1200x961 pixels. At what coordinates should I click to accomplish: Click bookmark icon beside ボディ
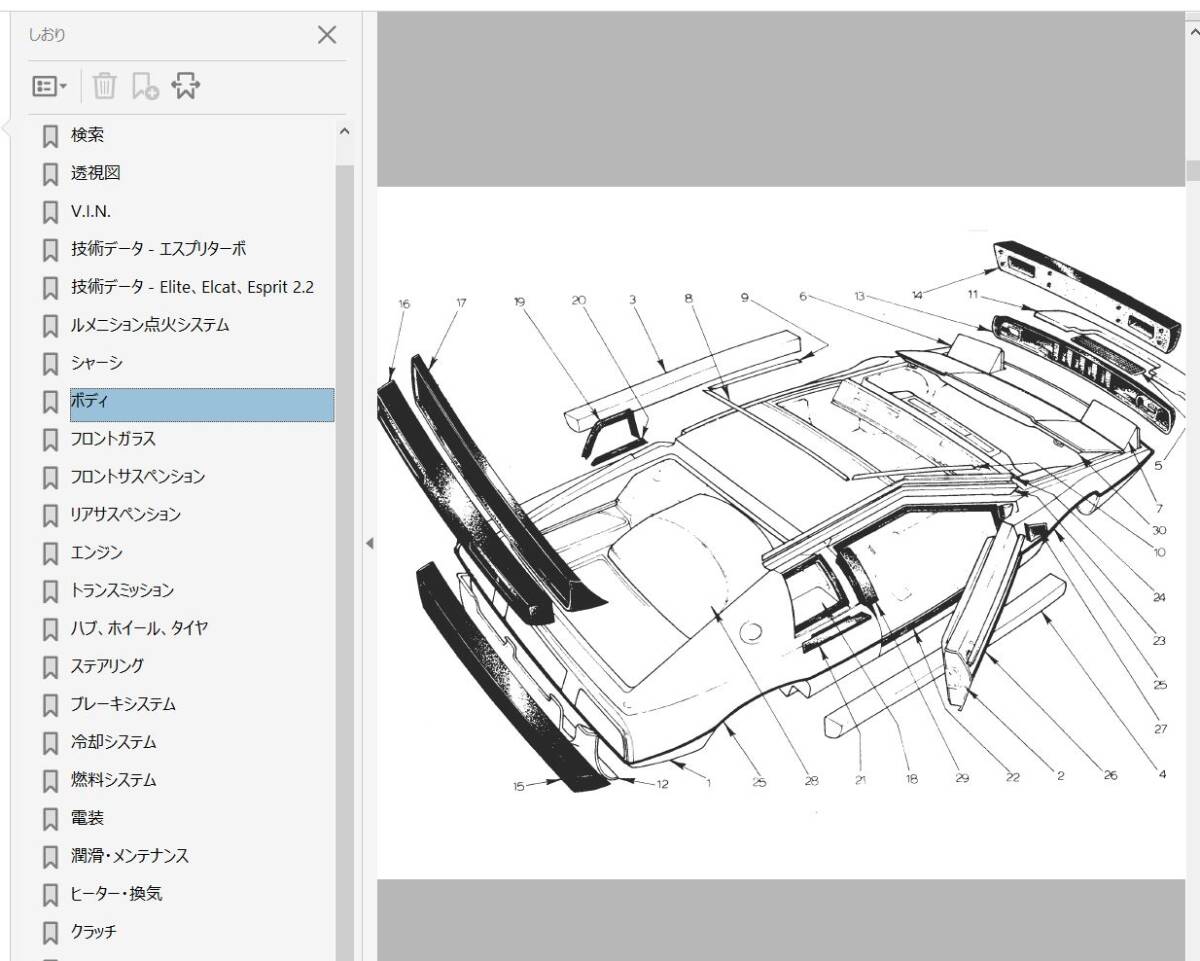pos(50,402)
